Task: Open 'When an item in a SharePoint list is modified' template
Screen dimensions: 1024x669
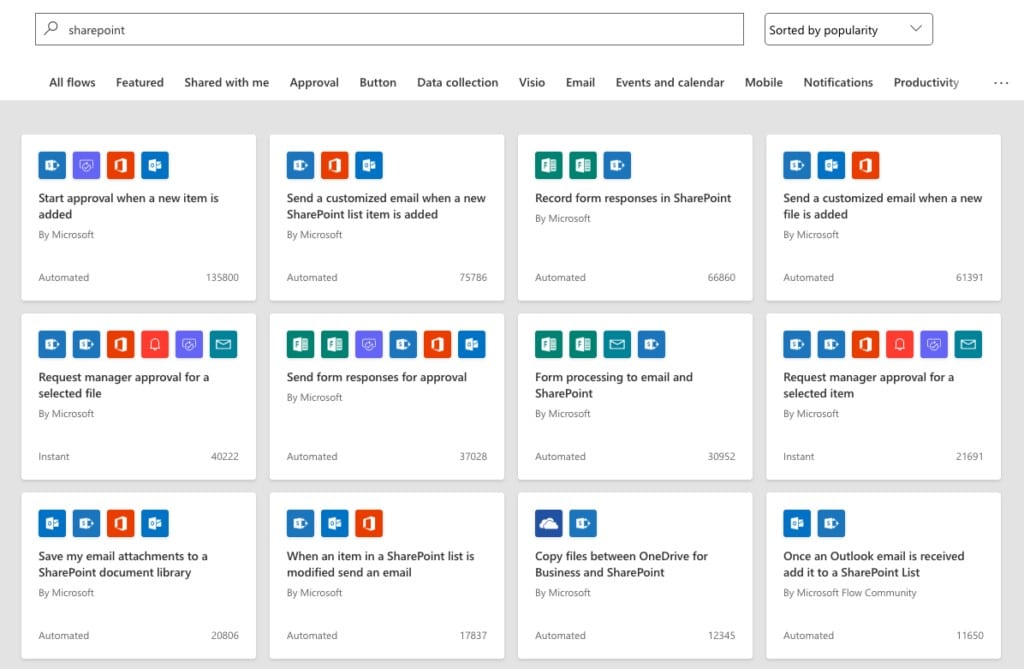Action: (380, 564)
